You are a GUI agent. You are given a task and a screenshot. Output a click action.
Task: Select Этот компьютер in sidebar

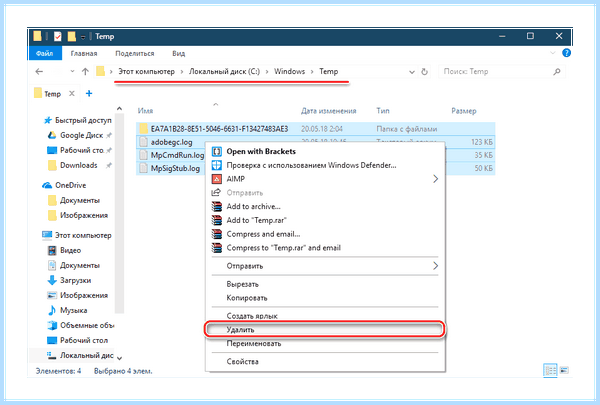pyautogui.click(x=77, y=235)
